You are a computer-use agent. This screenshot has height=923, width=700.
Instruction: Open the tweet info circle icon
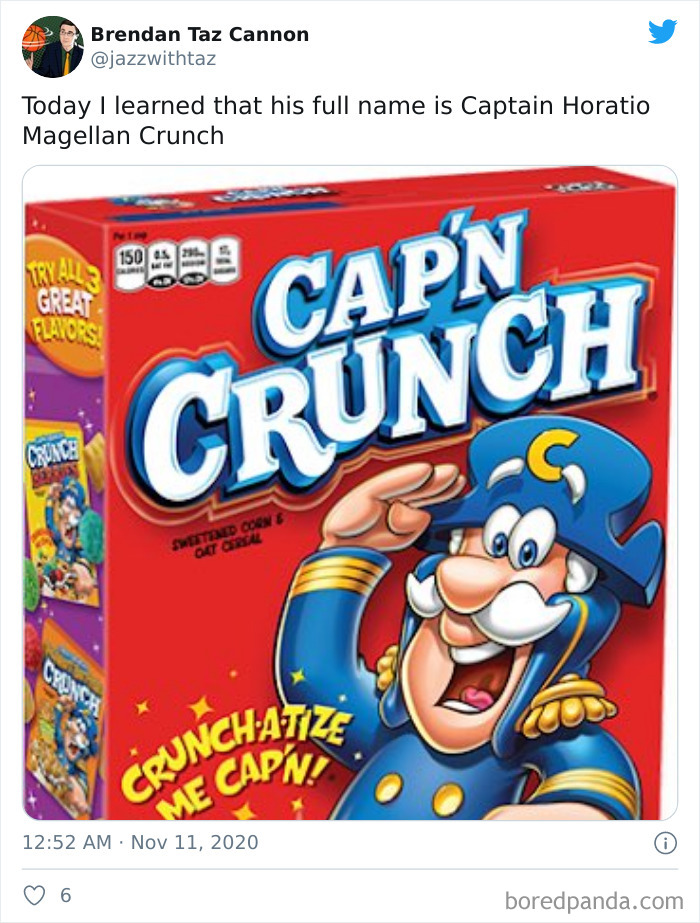pyautogui.click(x=665, y=844)
